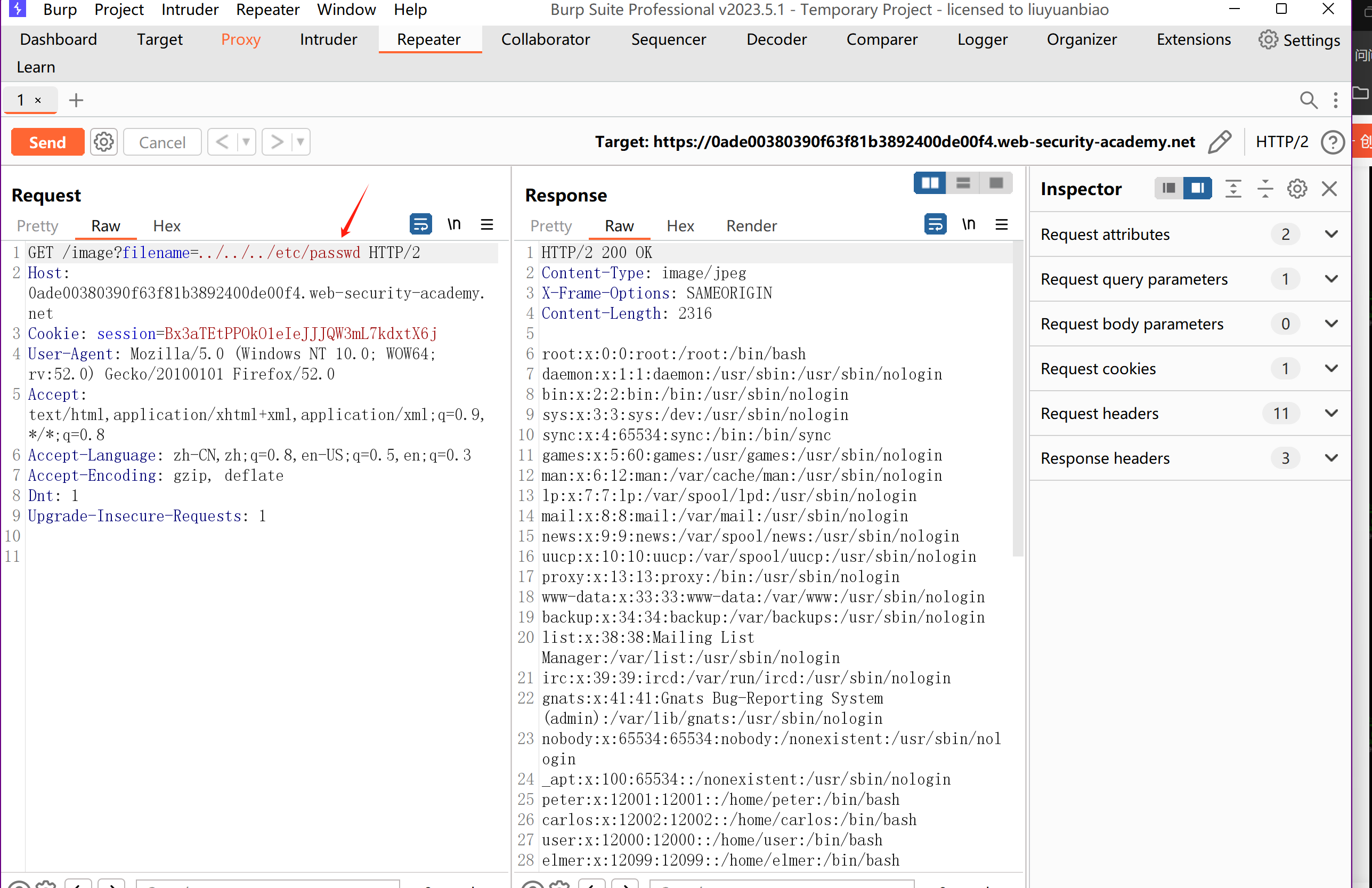This screenshot has height=888, width=1372.
Task: Open Repeater search magnifier icon
Action: coord(1308,100)
